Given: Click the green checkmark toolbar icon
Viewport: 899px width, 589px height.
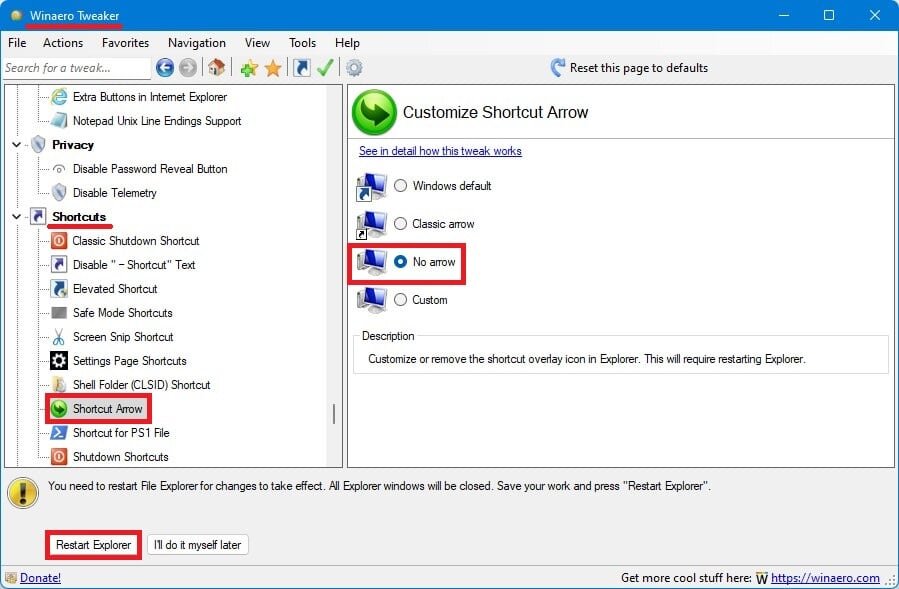Looking at the screenshot, I should (325, 68).
